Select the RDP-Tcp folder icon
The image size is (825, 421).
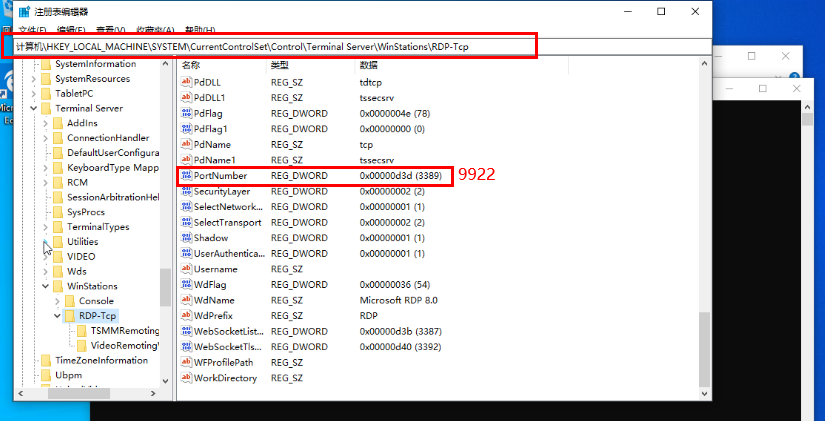pos(70,316)
